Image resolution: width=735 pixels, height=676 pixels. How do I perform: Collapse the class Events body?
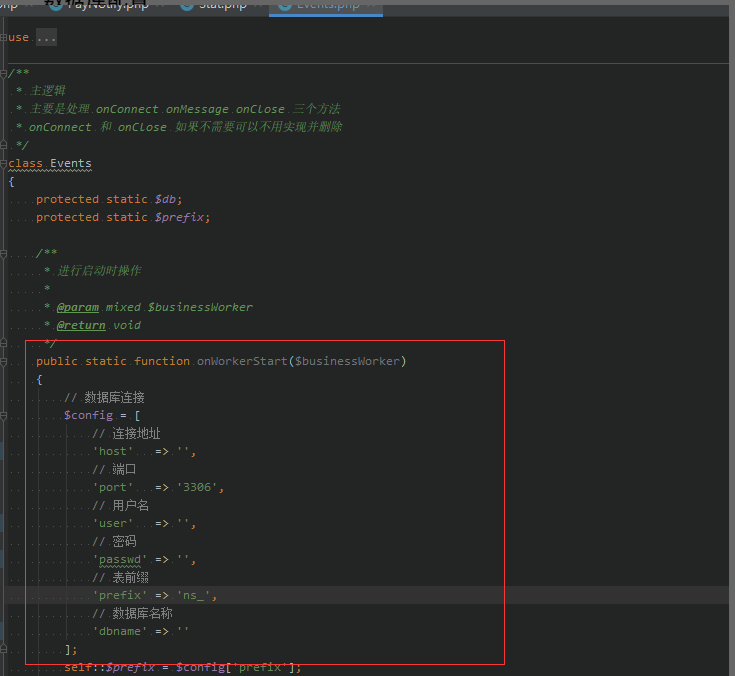(4, 164)
